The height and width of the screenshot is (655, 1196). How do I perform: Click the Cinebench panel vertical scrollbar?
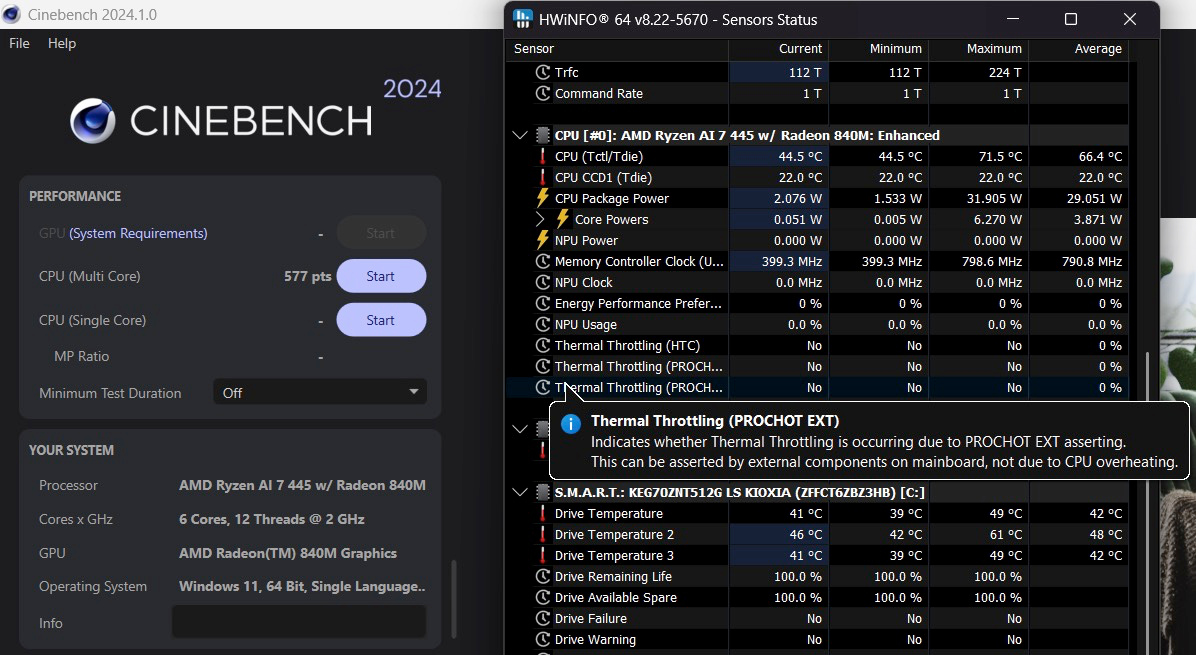[x=455, y=599]
